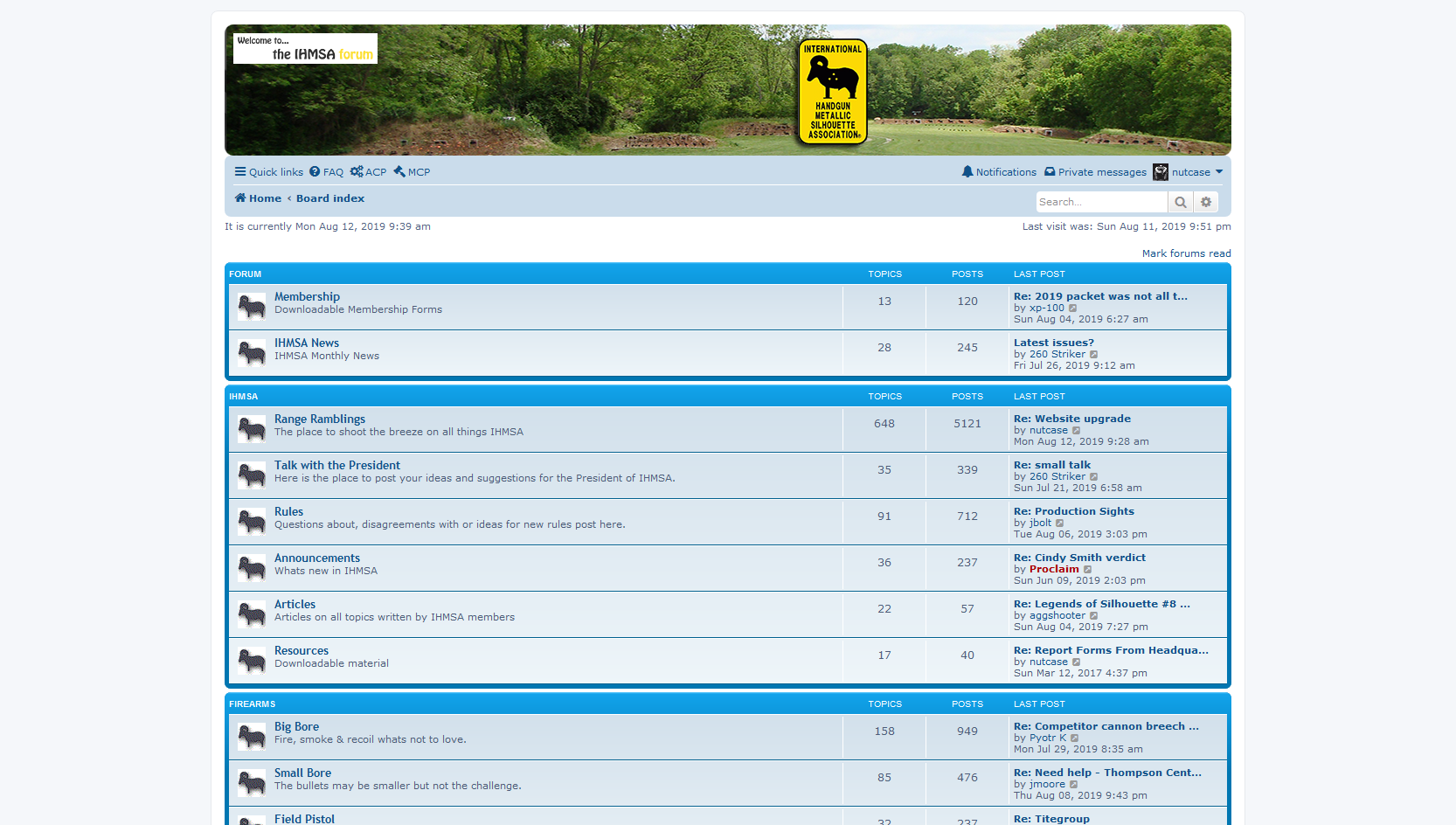The height and width of the screenshot is (825, 1456).
Task: Click the IHMSA forum logo
Action: pos(305,48)
